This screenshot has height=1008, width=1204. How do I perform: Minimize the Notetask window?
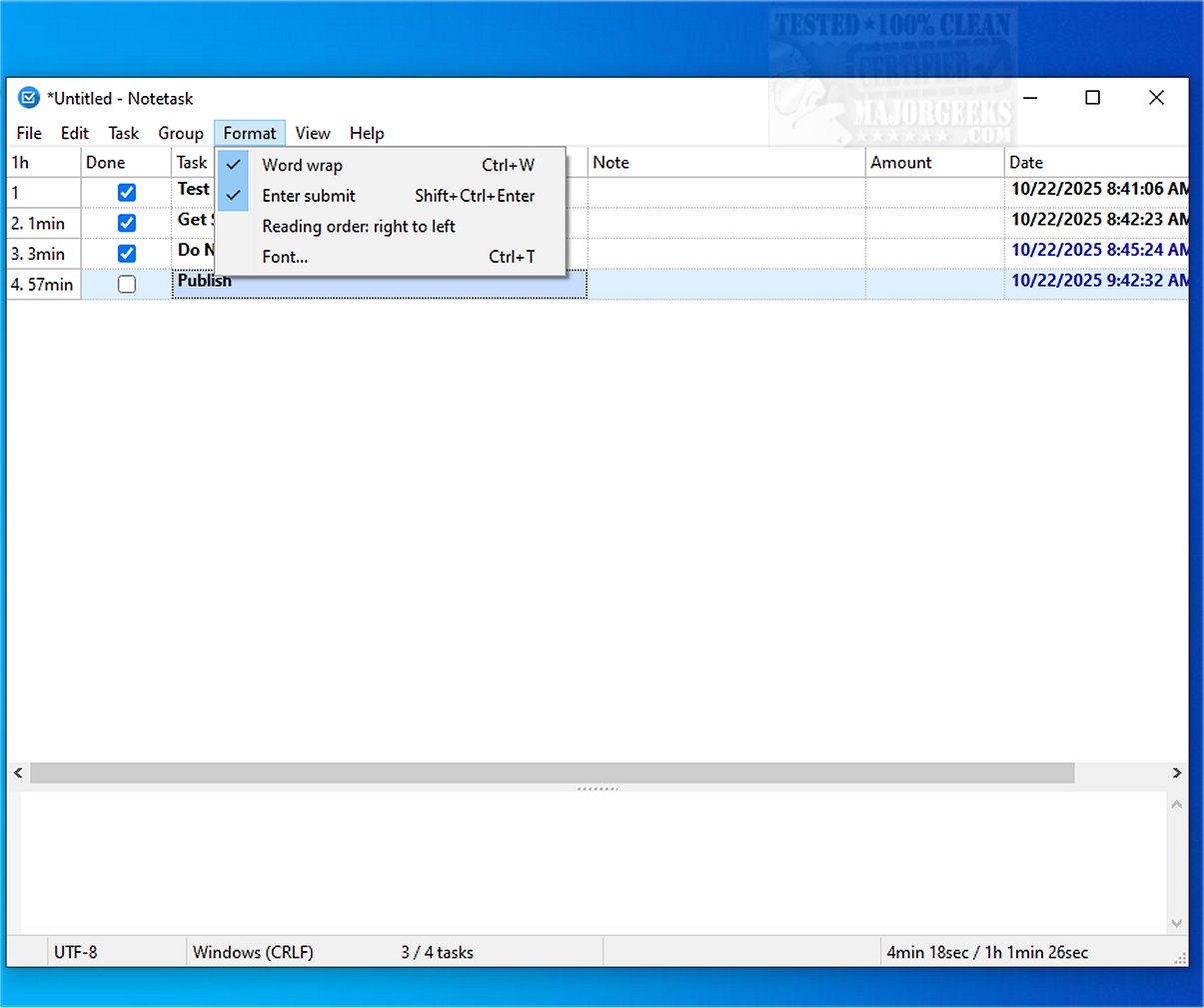[1030, 98]
